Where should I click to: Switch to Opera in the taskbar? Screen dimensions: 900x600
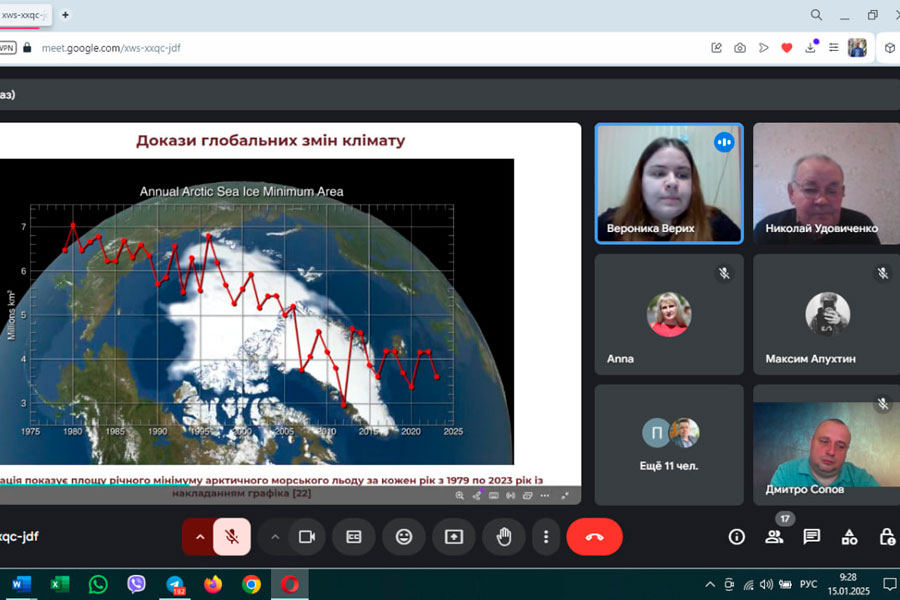pyautogui.click(x=290, y=584)
